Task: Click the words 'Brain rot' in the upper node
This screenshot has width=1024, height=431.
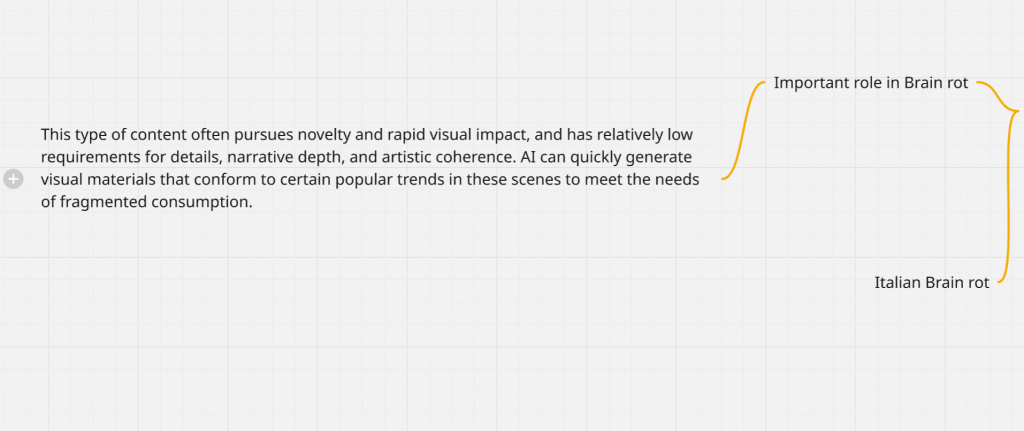Action: pyautogui.click(x=936, y=84)
